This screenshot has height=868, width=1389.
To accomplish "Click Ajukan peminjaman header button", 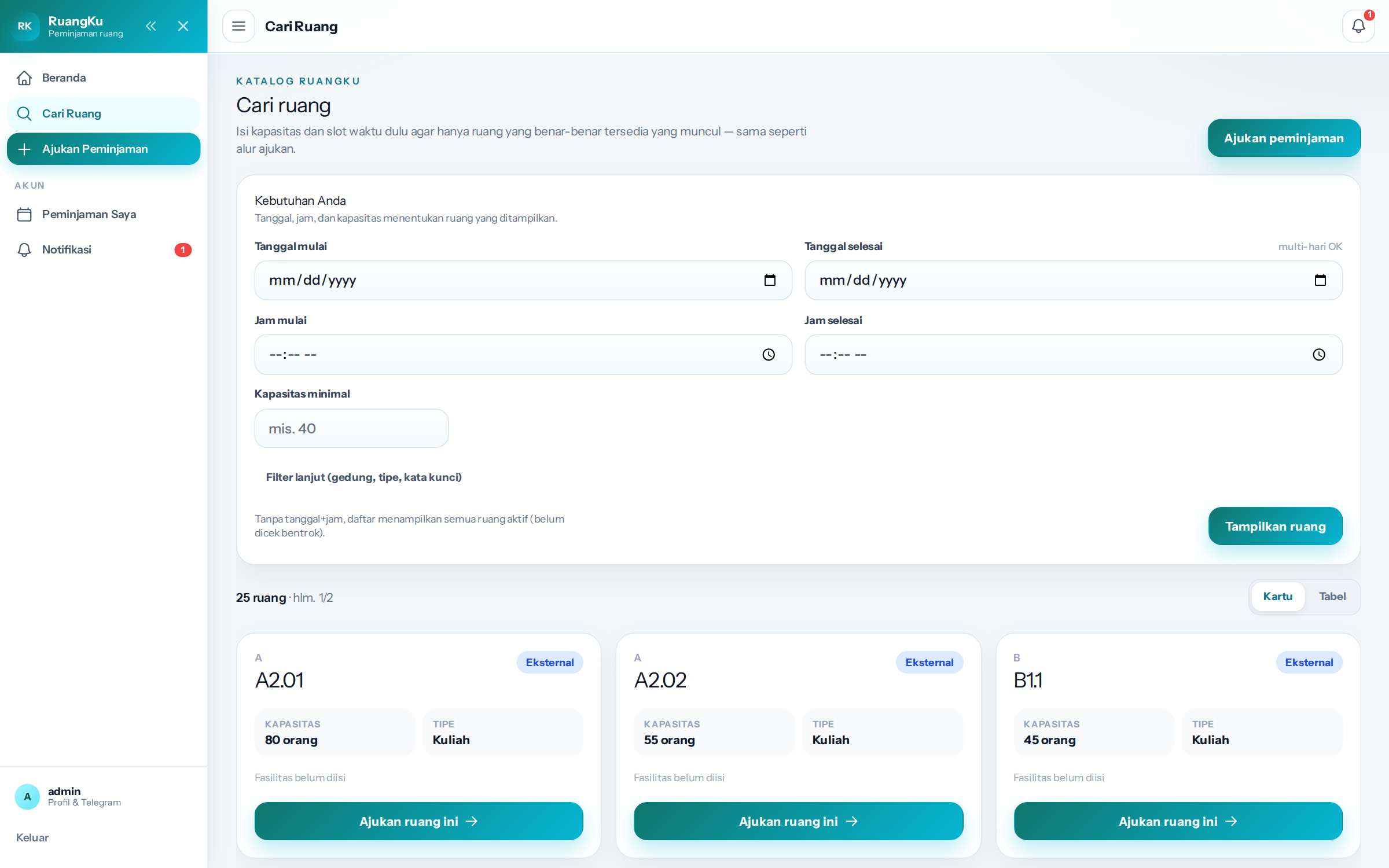I will point(1284,138).
